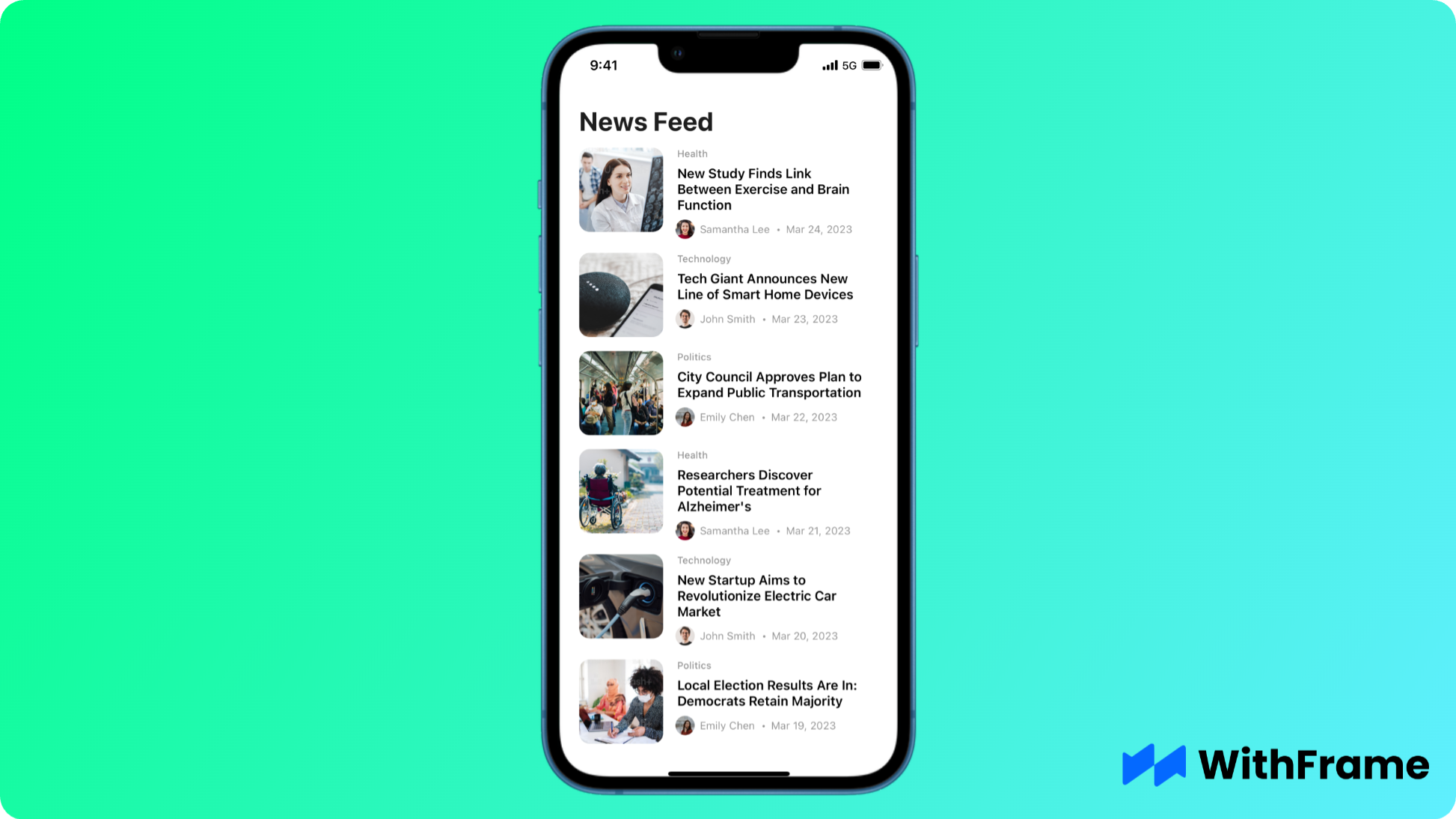This screenshot has width=1456, height=819.
Task: Tap the Technology category label on smart home article
Action: click(x=703, y=258)
